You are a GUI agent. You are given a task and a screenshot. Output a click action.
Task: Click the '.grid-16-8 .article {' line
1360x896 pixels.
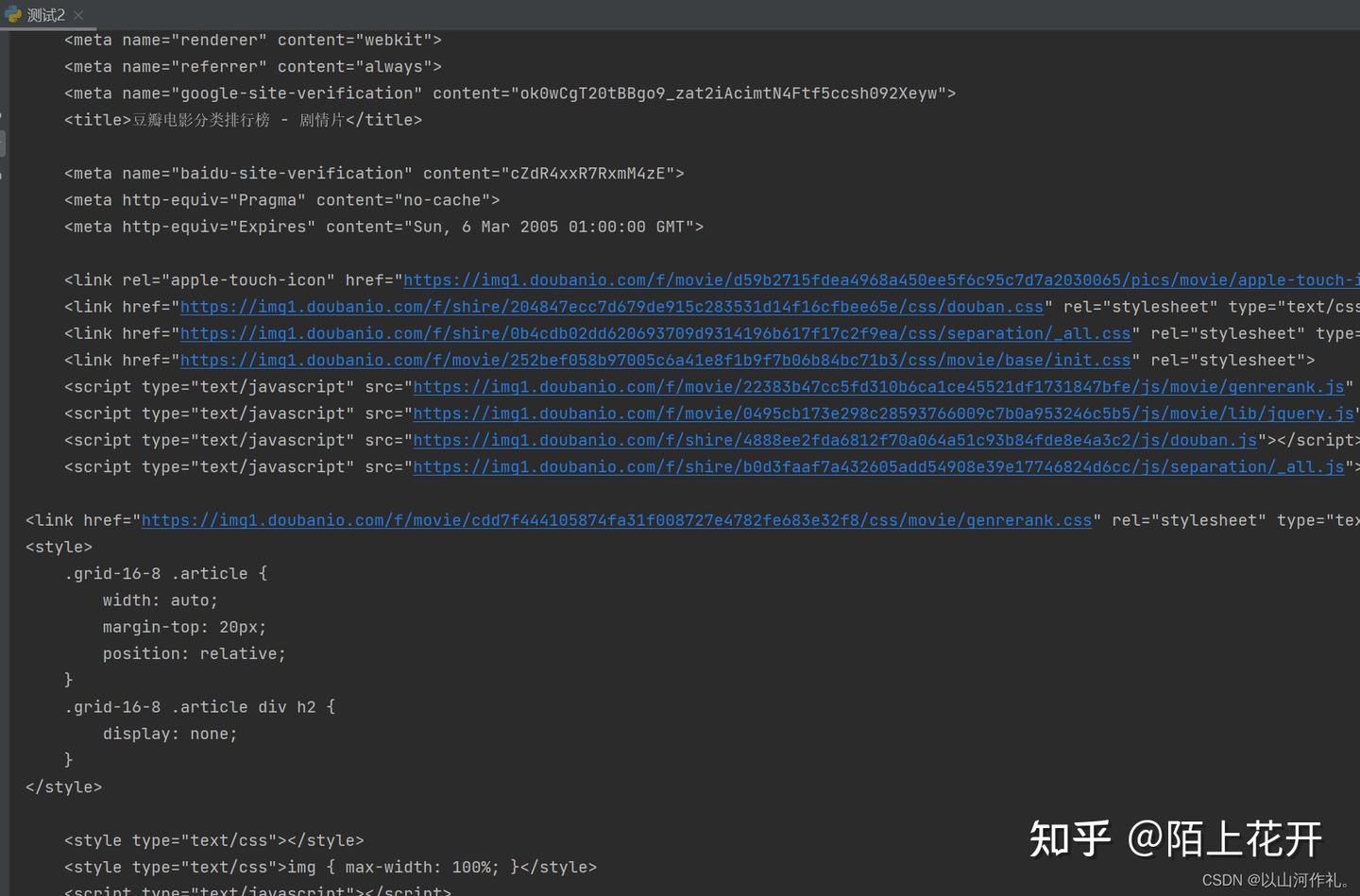[x=165, y=574]
